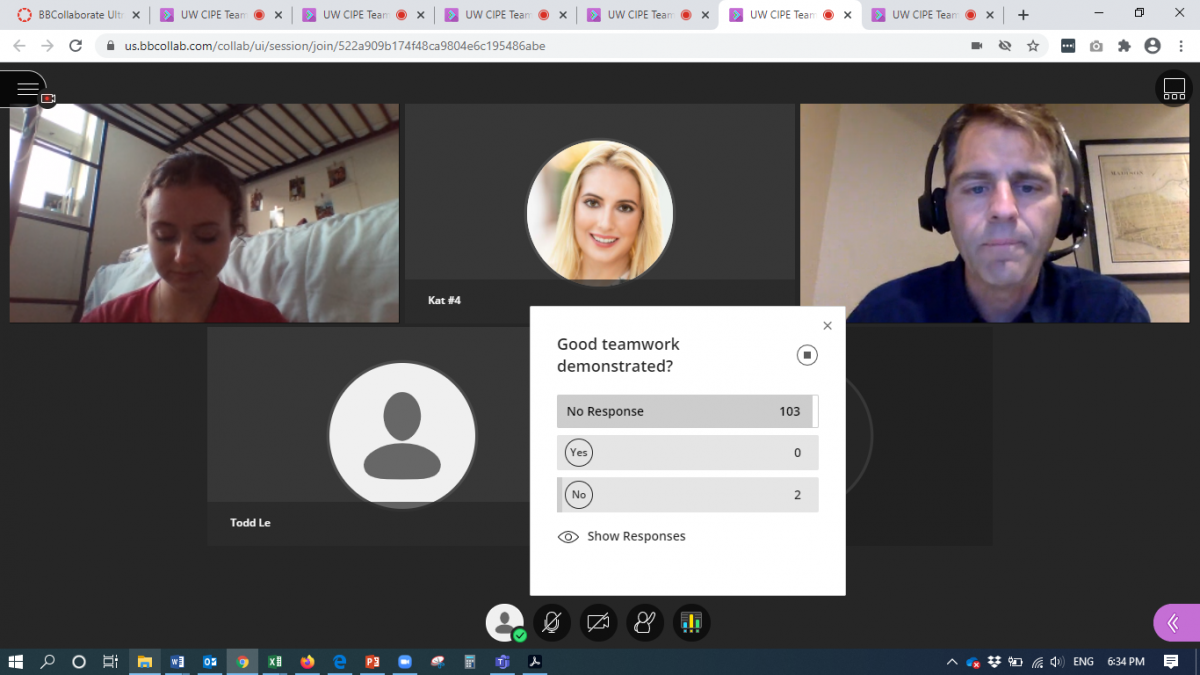Toggle the eye icon for responses
1200x675 pixels.
point(568,537)
